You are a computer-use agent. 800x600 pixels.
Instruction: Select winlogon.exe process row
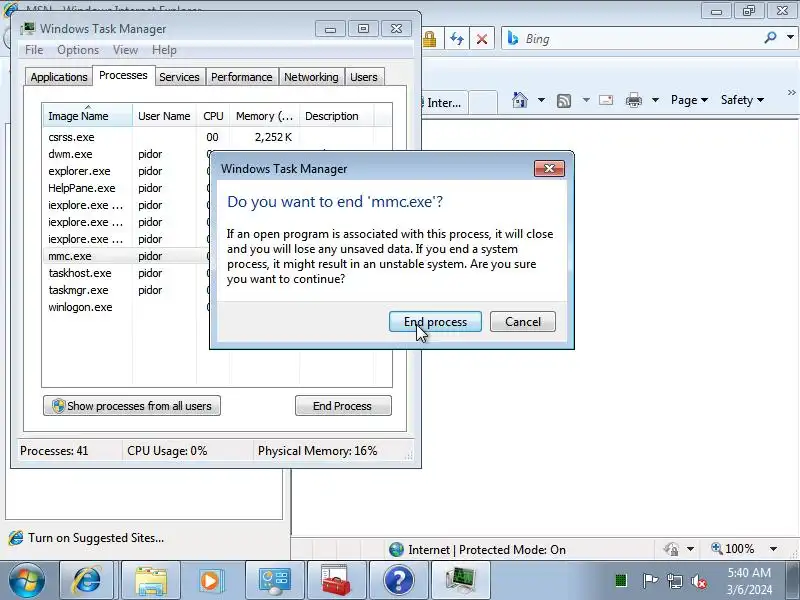[127, 307]
